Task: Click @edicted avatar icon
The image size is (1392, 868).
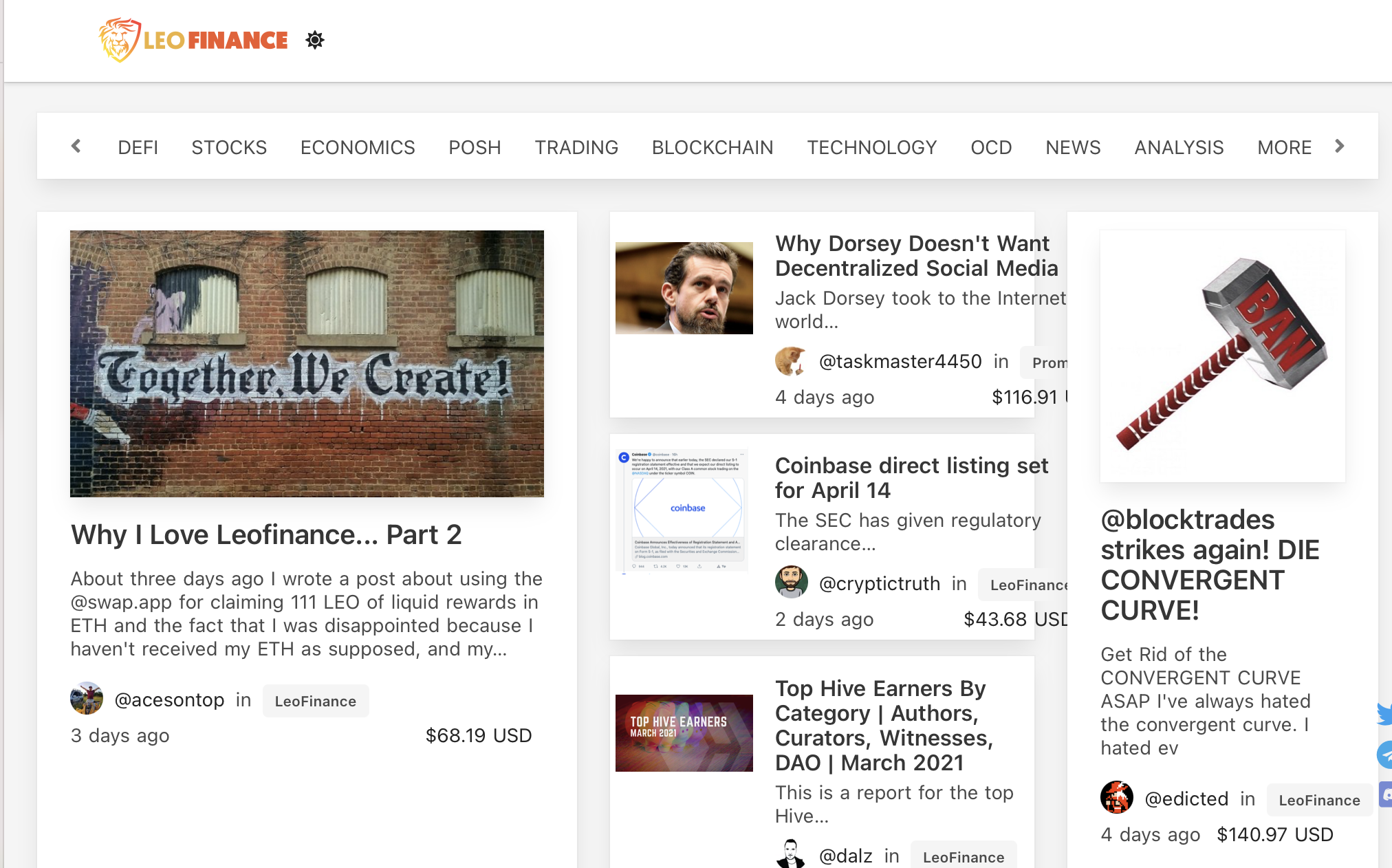Action: click(1117, 798)
